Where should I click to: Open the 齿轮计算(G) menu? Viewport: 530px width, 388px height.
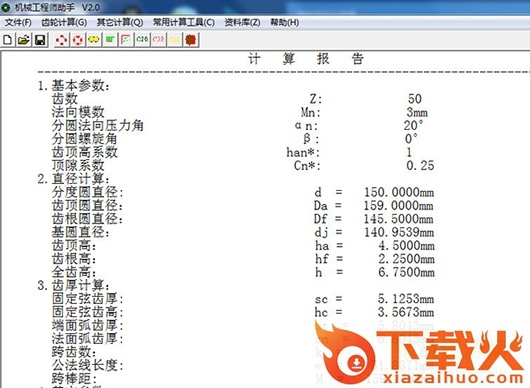(x=64, y=23)
